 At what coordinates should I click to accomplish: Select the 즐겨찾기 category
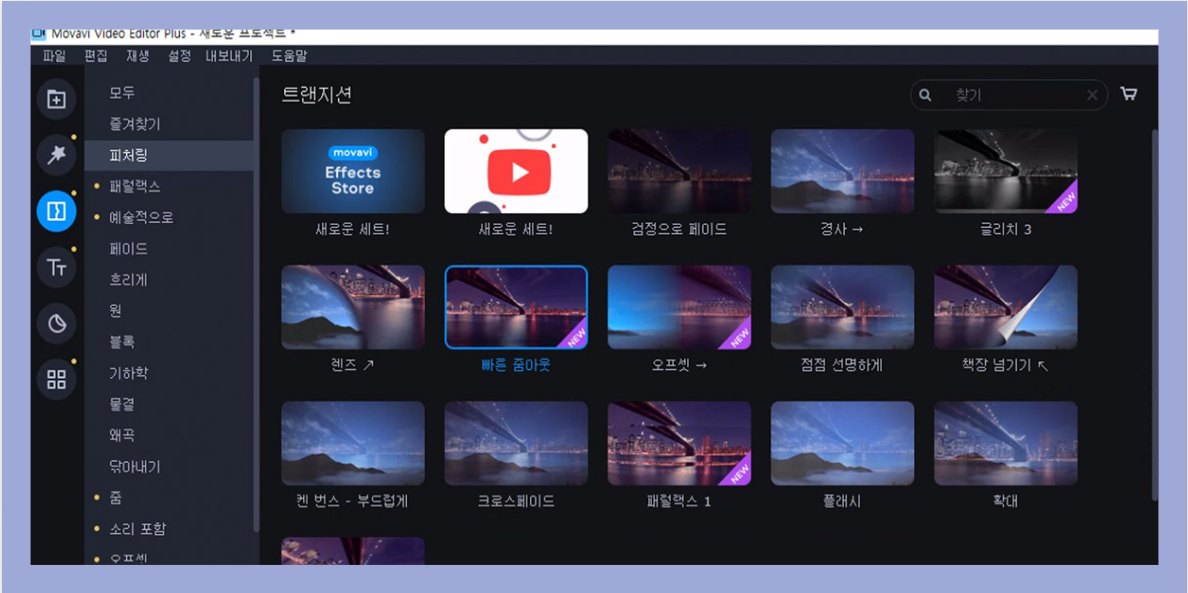point(135,124)
